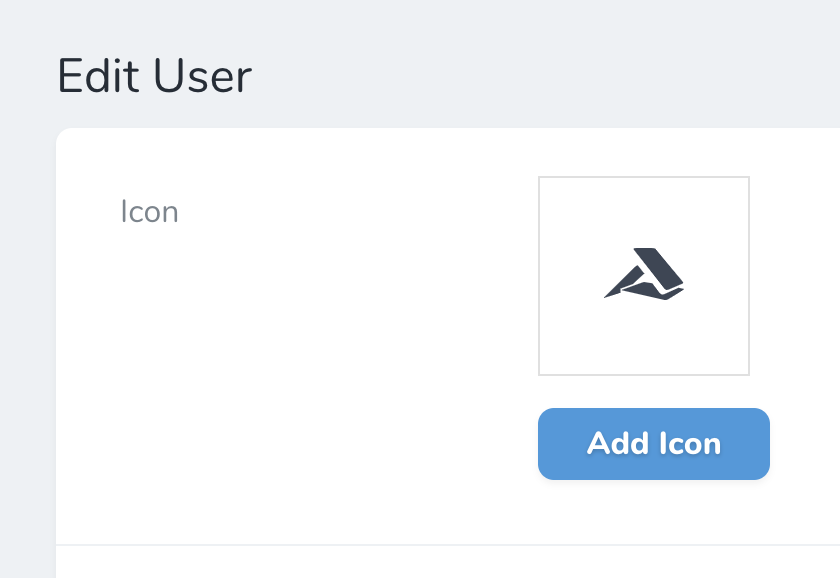Select the dark logo glyph in the preview
The height and width of the screenshot is (578, 840).
tap(645, 274)
